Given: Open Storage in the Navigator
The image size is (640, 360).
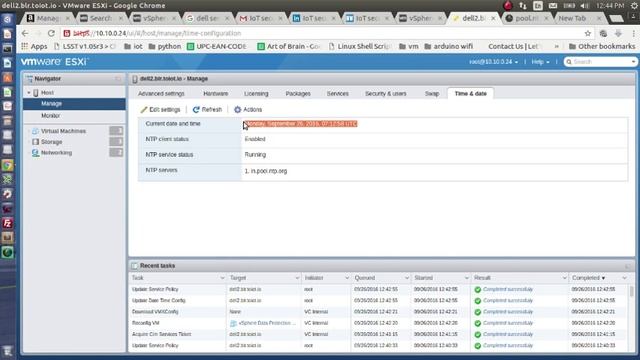Looking at the screenshot, I should (51, 142).
